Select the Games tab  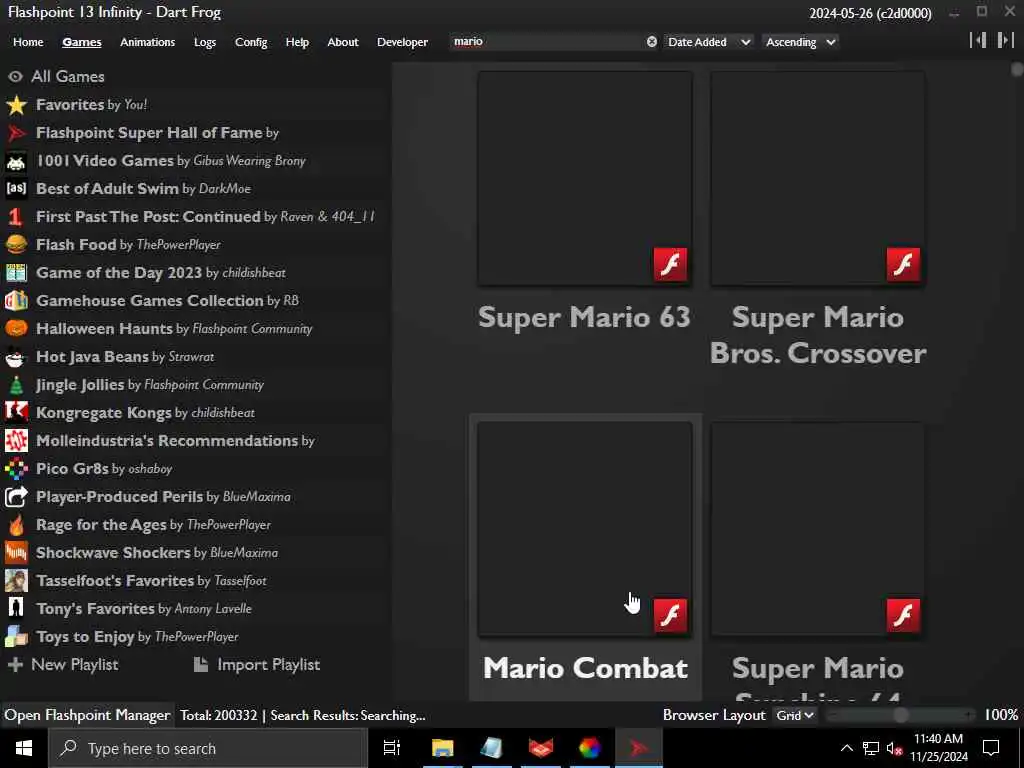(x=82, y=42)
